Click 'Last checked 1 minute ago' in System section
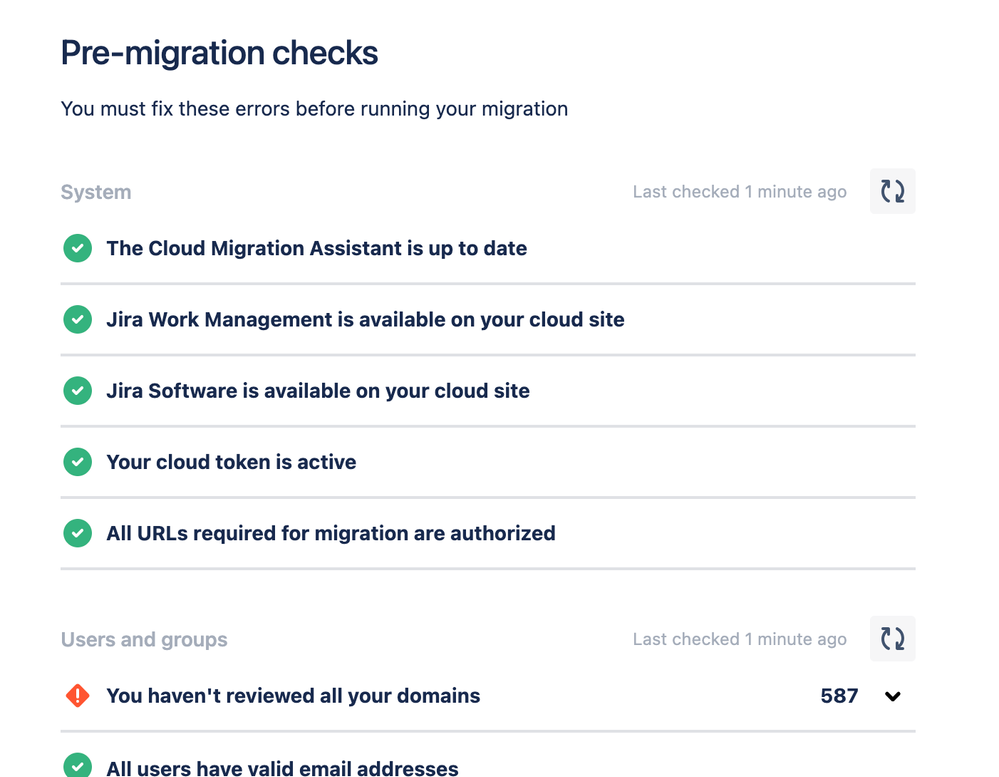 point(740,192)
